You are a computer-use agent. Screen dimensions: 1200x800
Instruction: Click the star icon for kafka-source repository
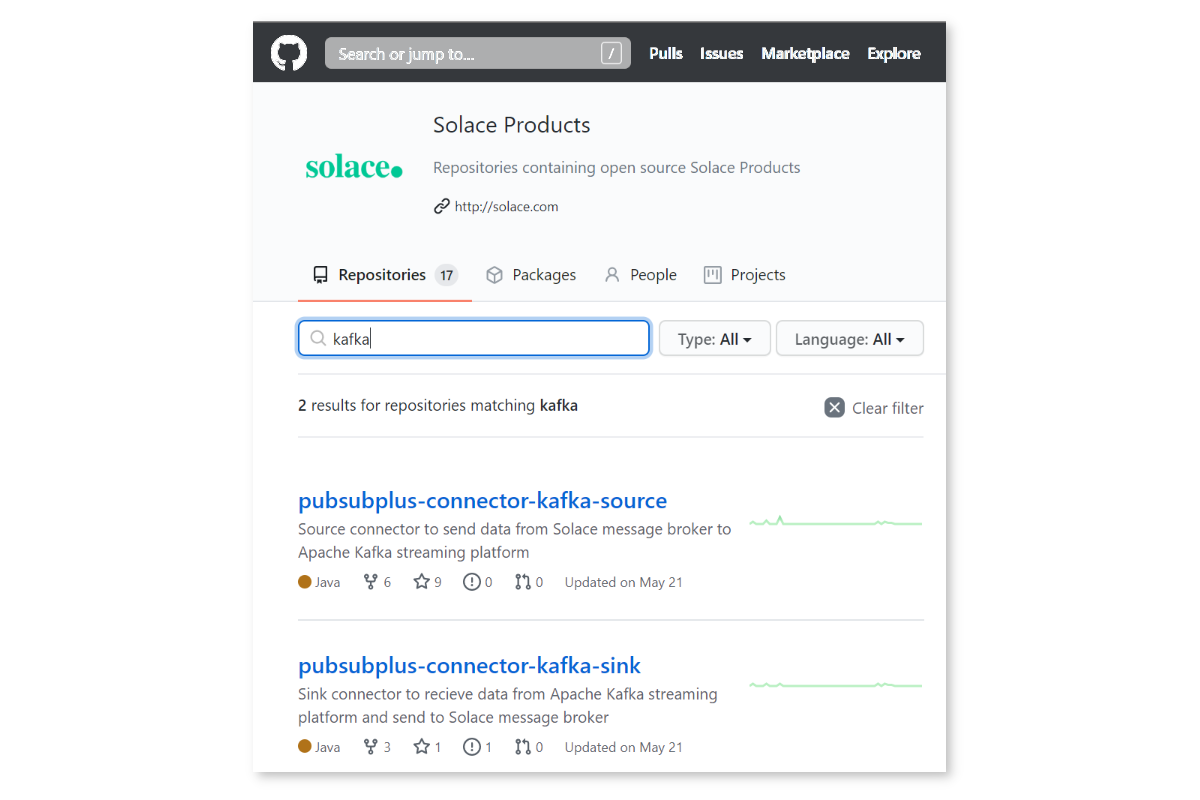point(421,582)
